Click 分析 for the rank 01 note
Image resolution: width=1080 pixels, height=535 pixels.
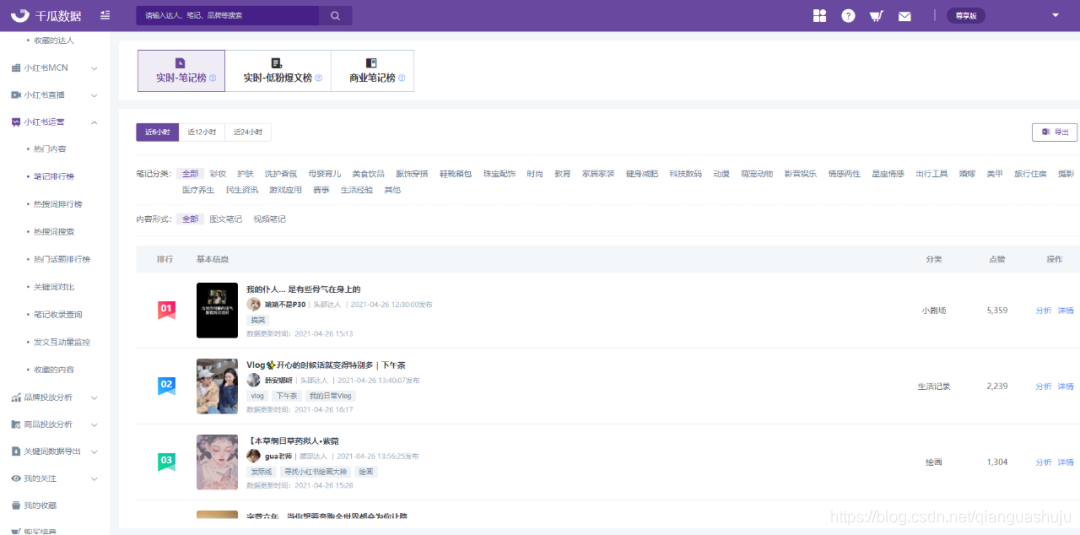(x=1043, y=311)
